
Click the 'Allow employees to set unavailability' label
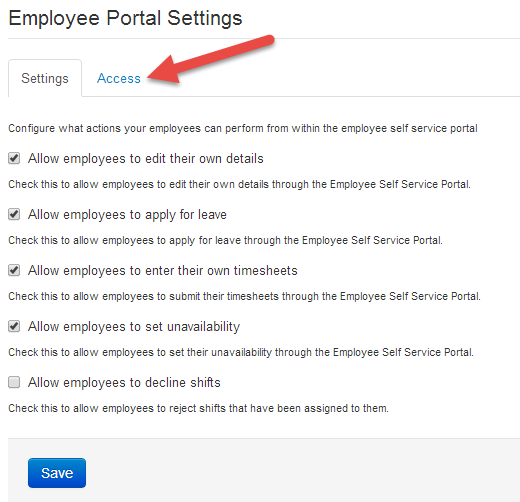134,327
